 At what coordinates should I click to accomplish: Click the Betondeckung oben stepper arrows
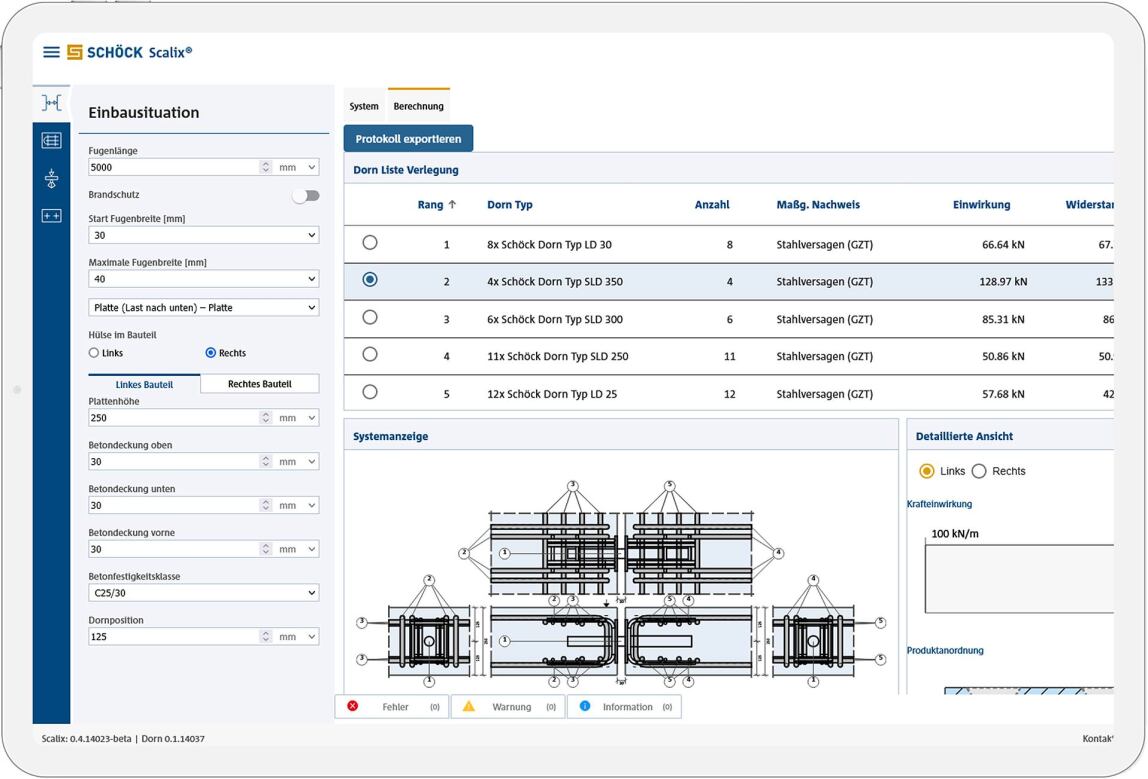coord(265,461)
